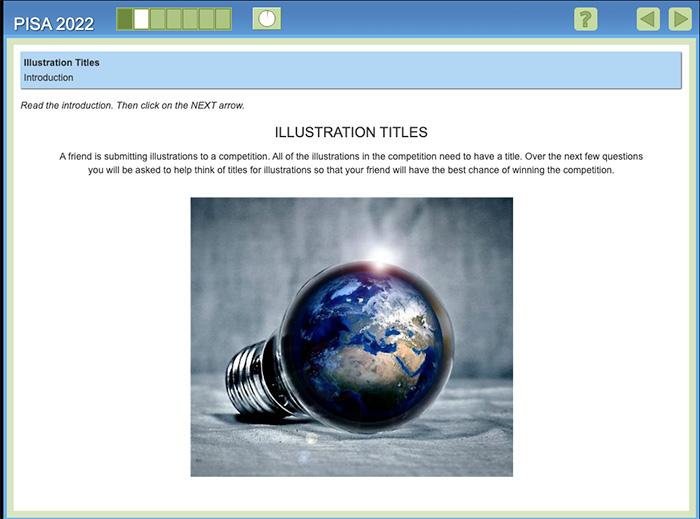Click the "Introduction" subtitle label
The width and height of the screenshot is (700, 519).
(48, 77)
